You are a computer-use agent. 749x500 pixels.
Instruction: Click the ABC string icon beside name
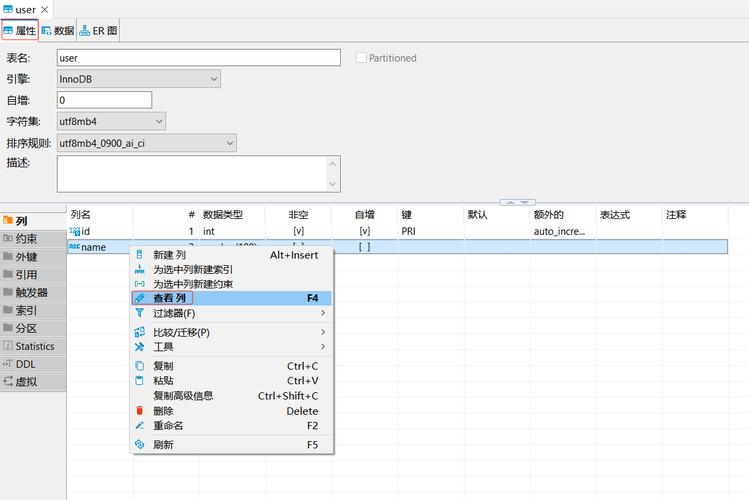click(75, 247)
